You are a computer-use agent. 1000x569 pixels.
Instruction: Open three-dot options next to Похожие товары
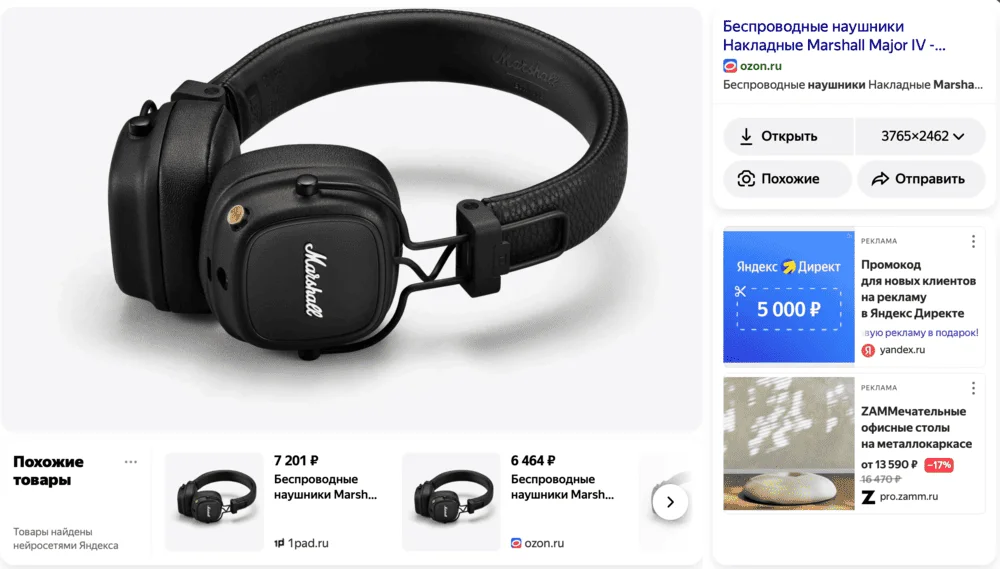pos(131,462)
